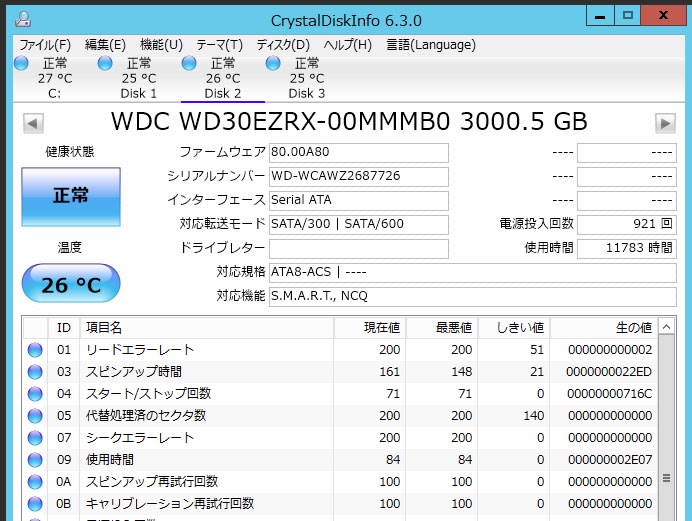Click the C: drive blue status orb
692x521 pixels.
tap(21, 64)
